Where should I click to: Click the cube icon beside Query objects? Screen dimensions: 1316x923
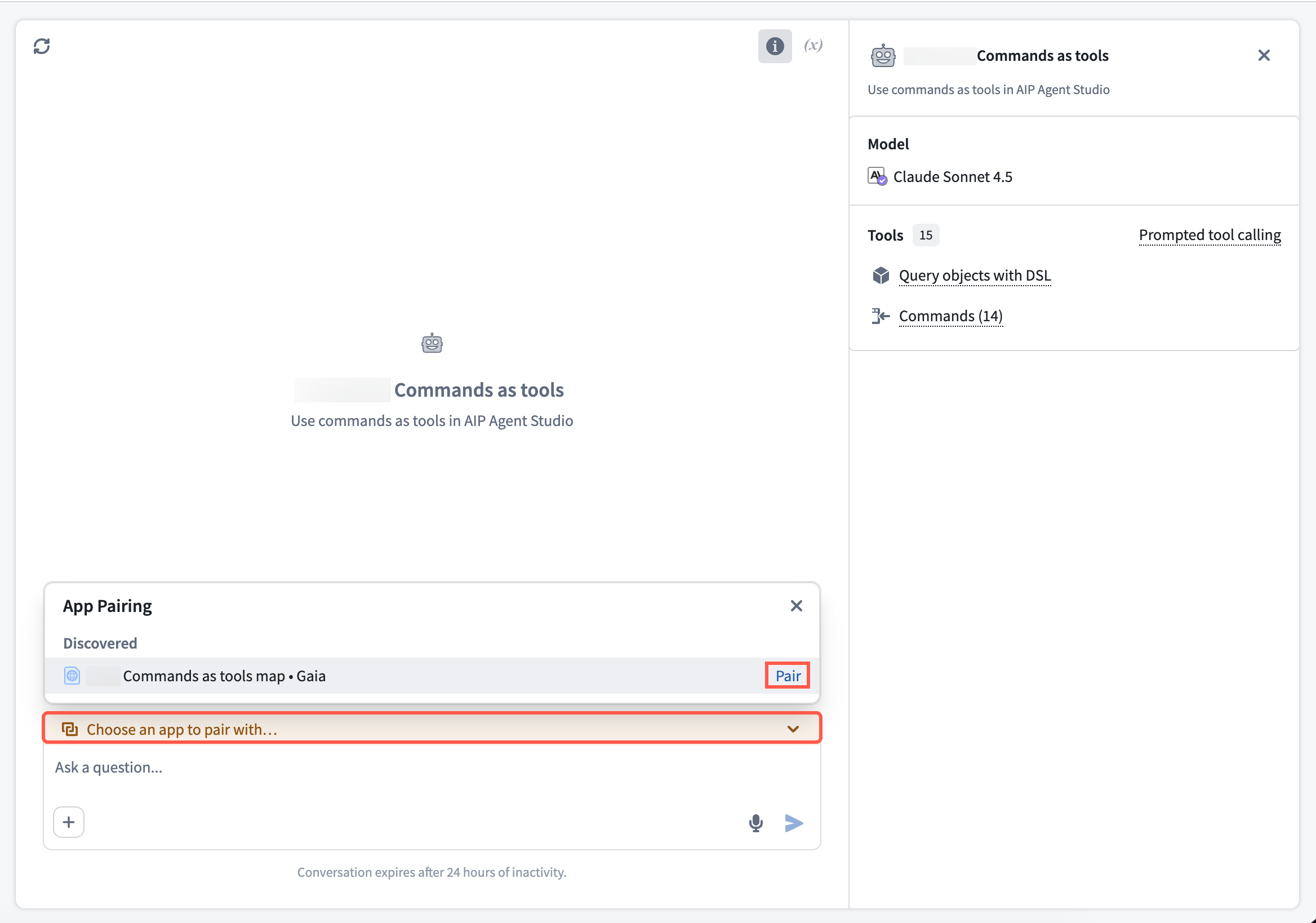point(880,276)
